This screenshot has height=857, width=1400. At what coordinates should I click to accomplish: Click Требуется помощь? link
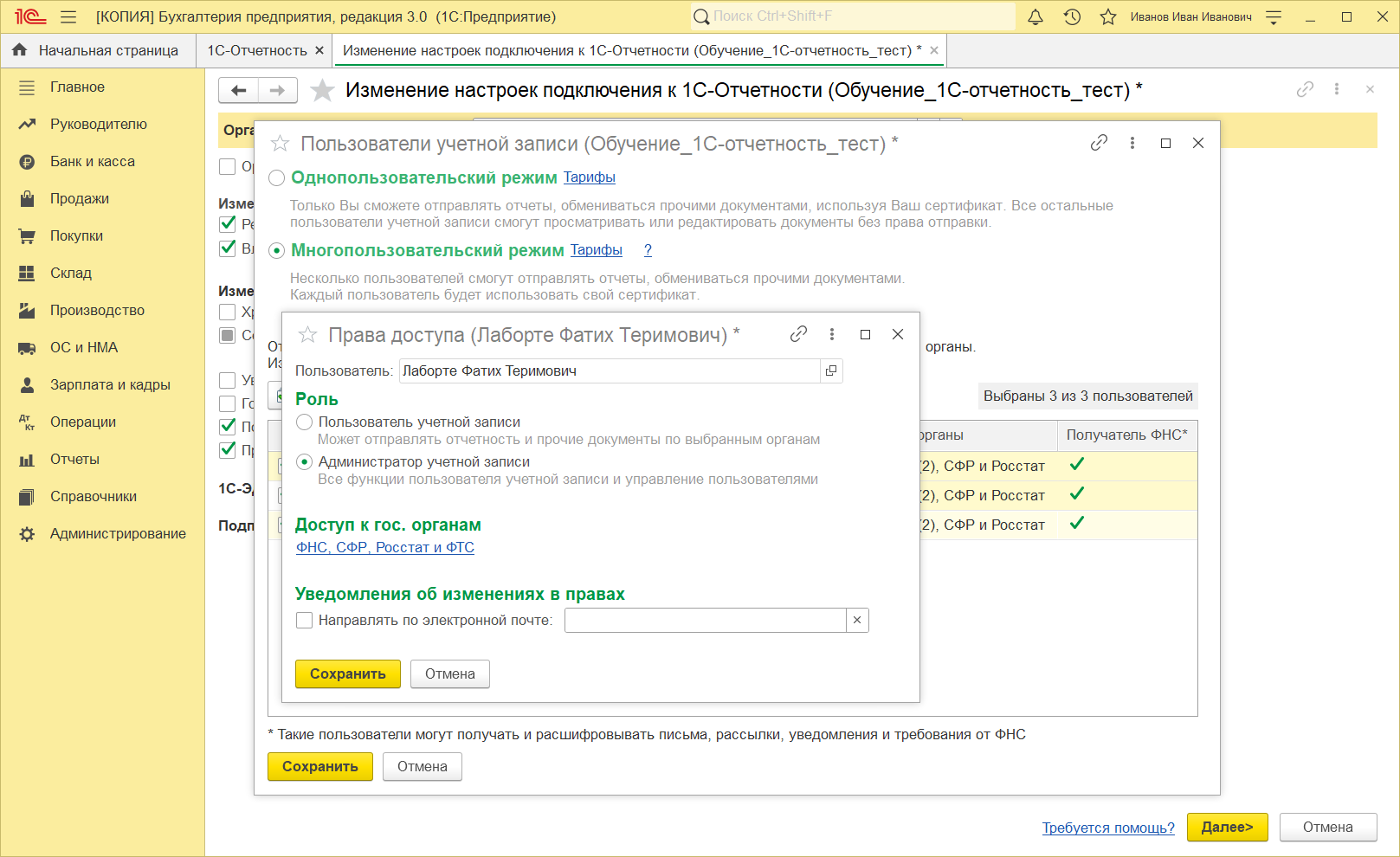(x=1108, y=828)
